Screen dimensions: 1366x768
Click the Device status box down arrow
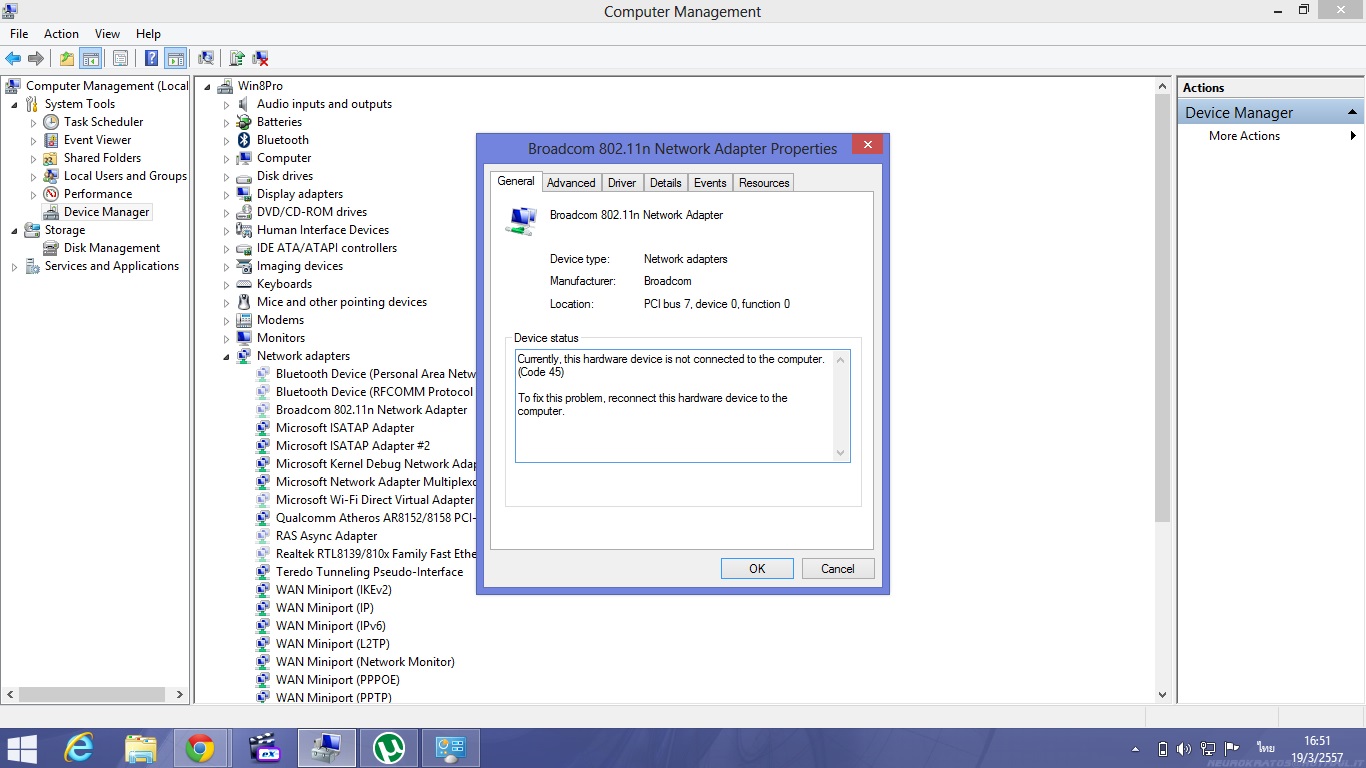840,453
